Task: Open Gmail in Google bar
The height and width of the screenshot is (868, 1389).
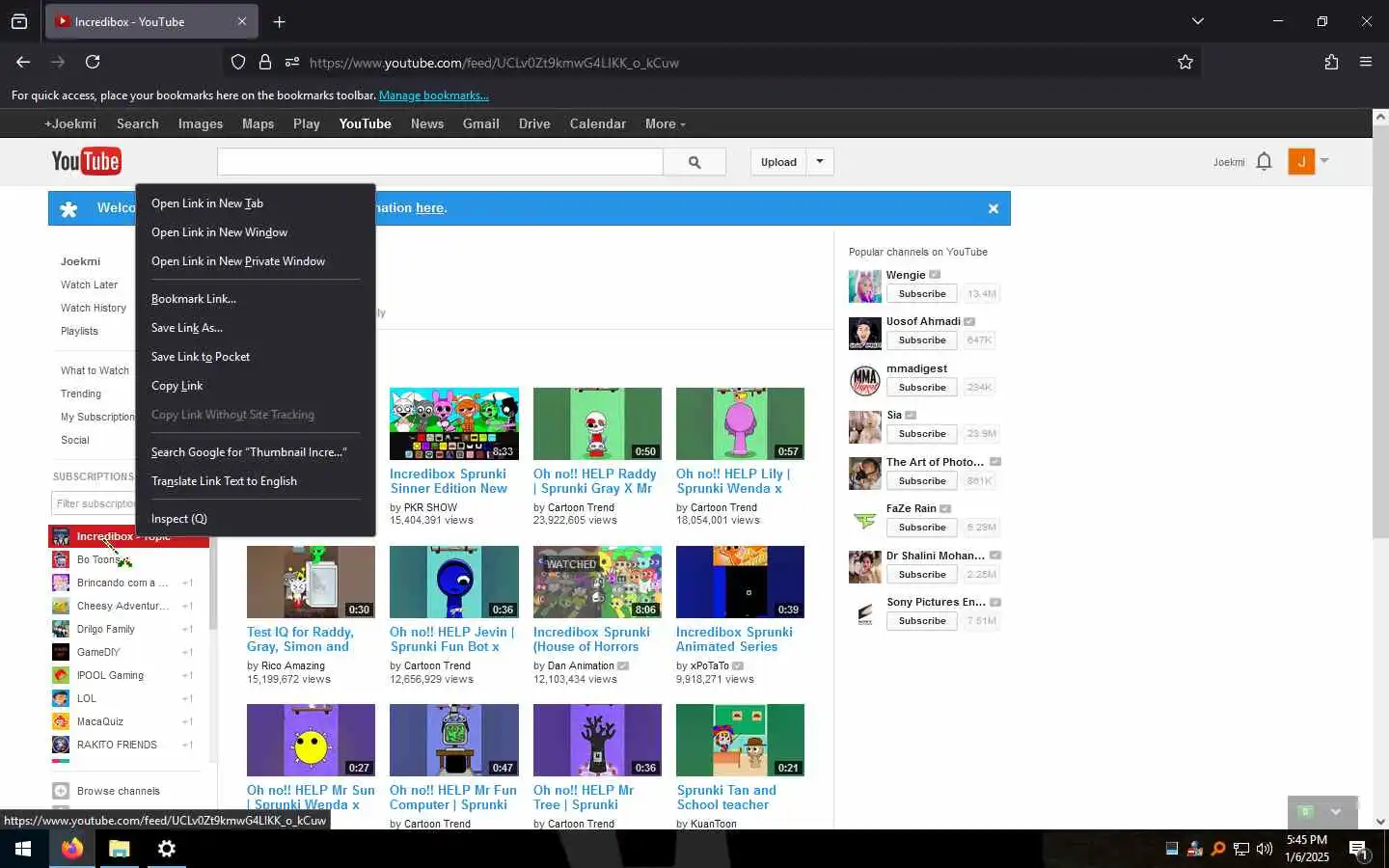Action: [480, 123]
